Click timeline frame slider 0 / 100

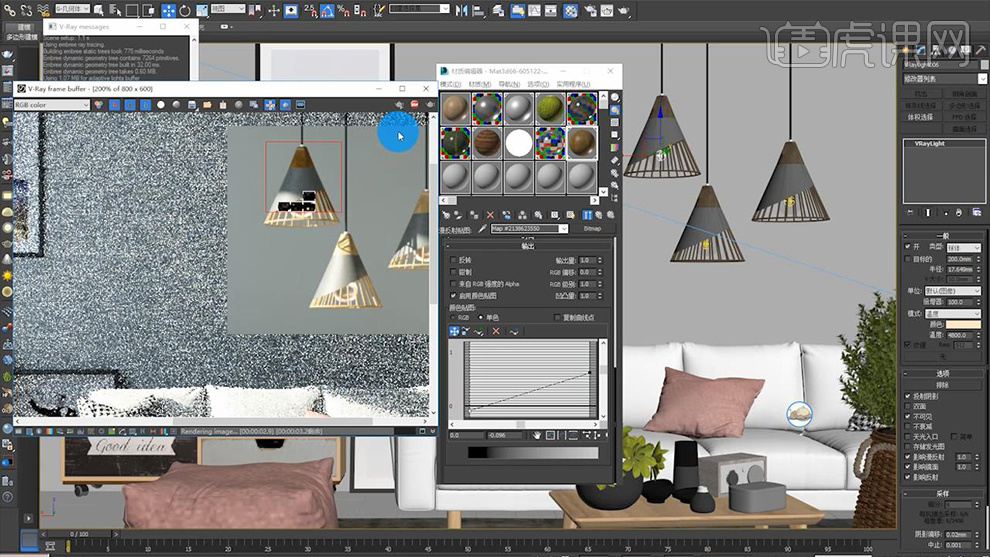point(79,534)
